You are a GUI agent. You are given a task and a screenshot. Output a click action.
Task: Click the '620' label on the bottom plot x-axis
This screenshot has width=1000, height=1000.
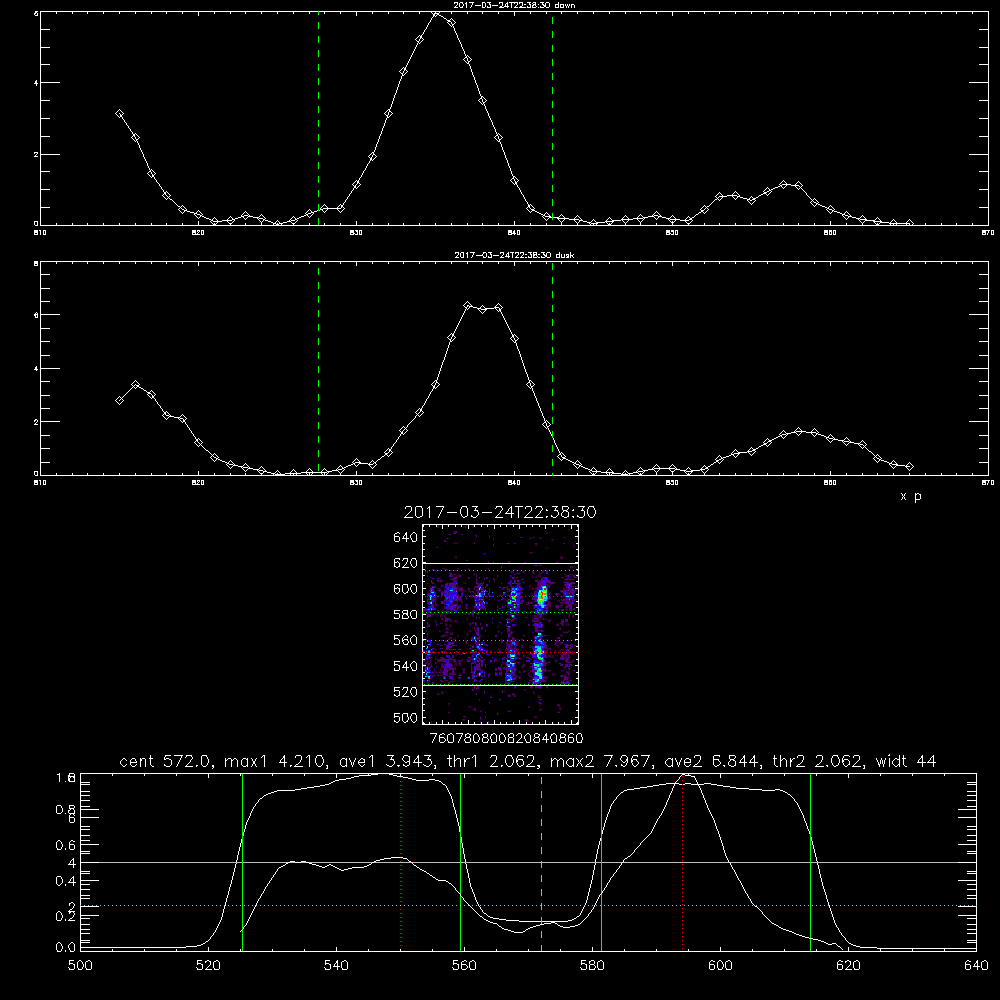[x=848, y=966]
